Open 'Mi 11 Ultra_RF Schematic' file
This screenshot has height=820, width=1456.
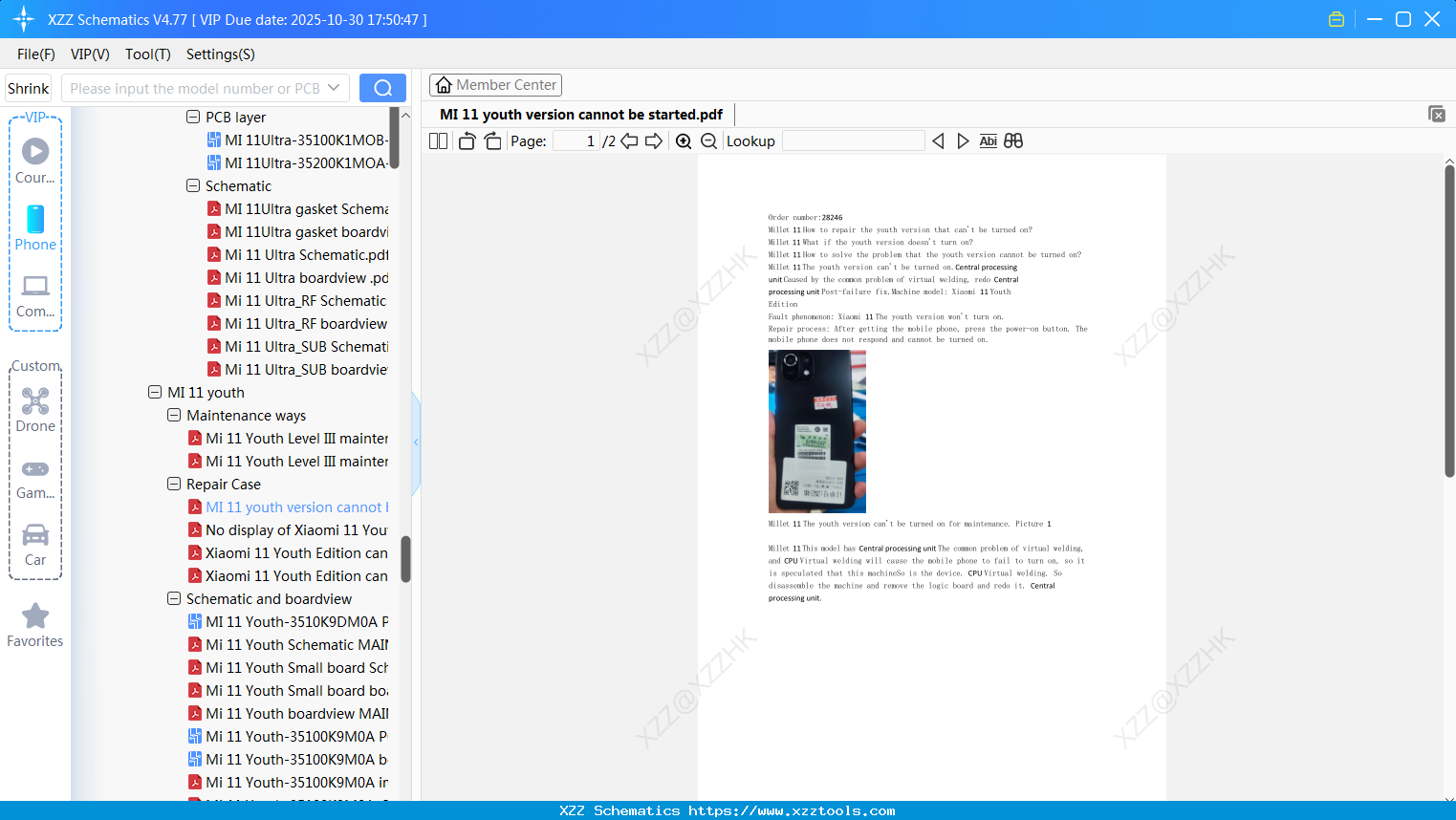point(297,300)
